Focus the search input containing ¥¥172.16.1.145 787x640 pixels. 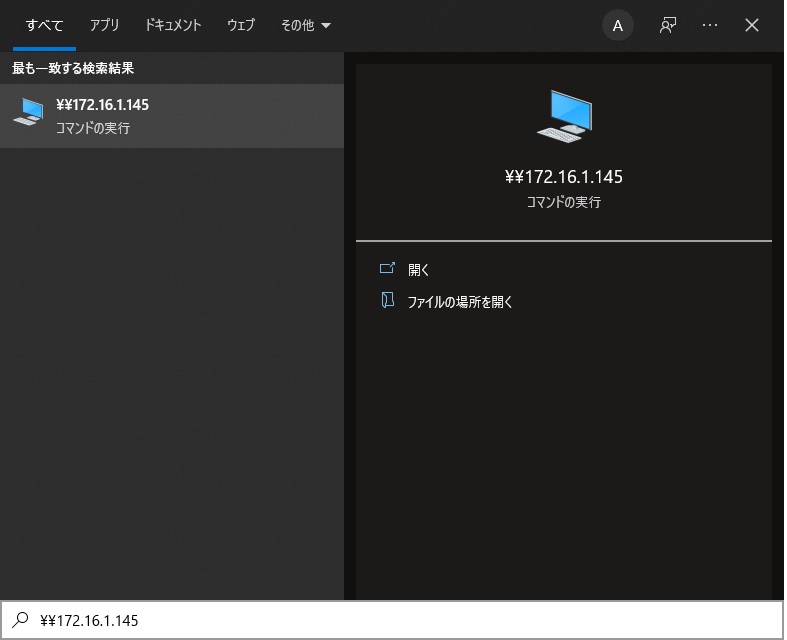[392, 620]
